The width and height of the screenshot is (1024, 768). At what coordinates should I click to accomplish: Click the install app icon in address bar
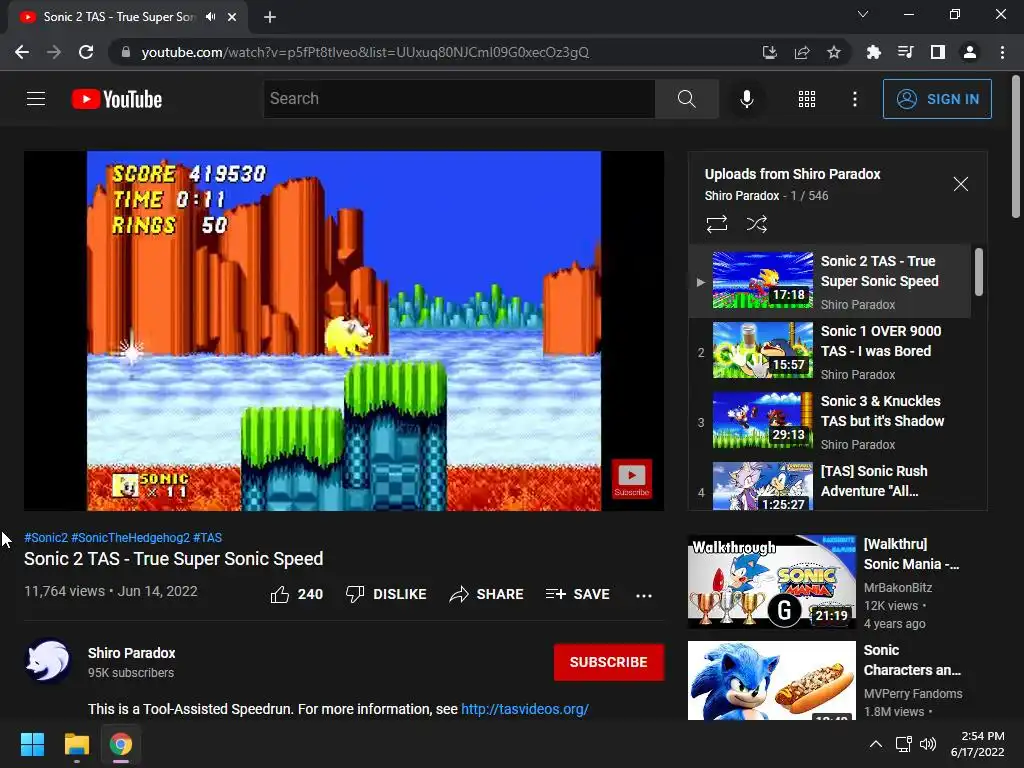coord(769,52)
